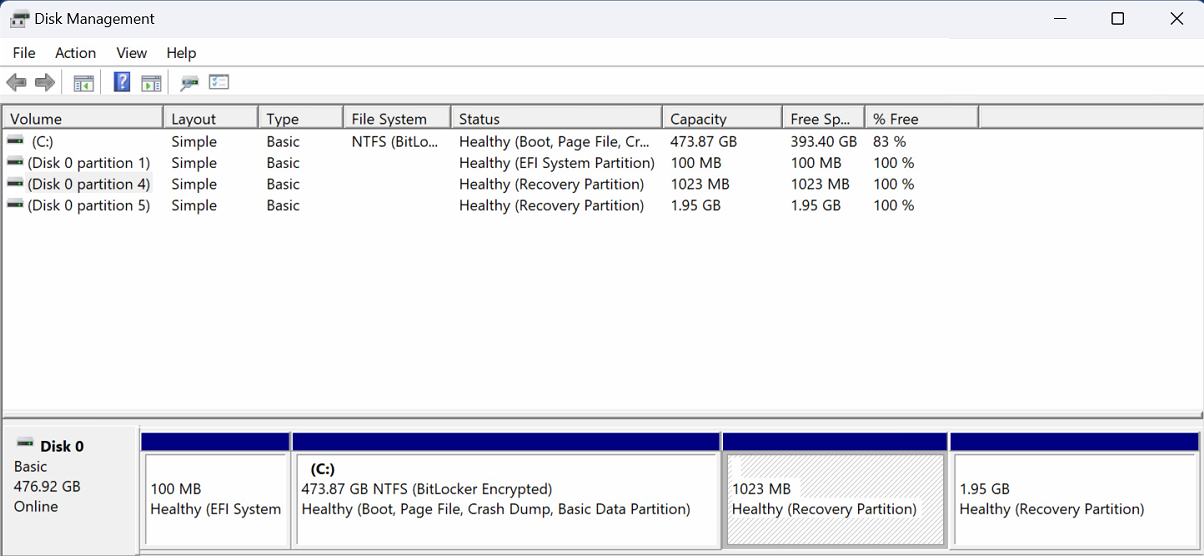Open Help via blue question mark icon
This screenshot has height=556, width=1204.
122,83
